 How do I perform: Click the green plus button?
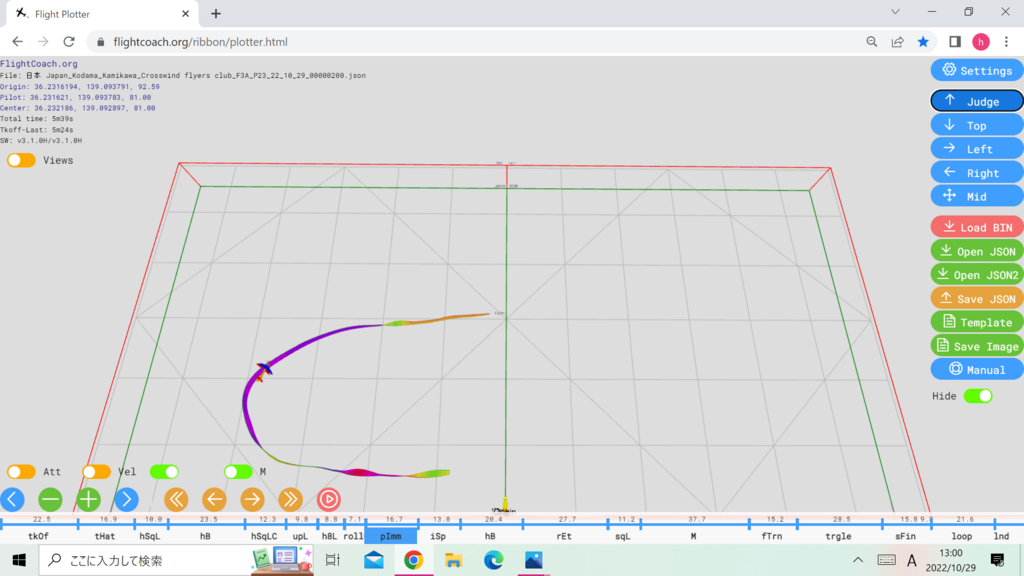pyautogui.click(x=88, y=500)
